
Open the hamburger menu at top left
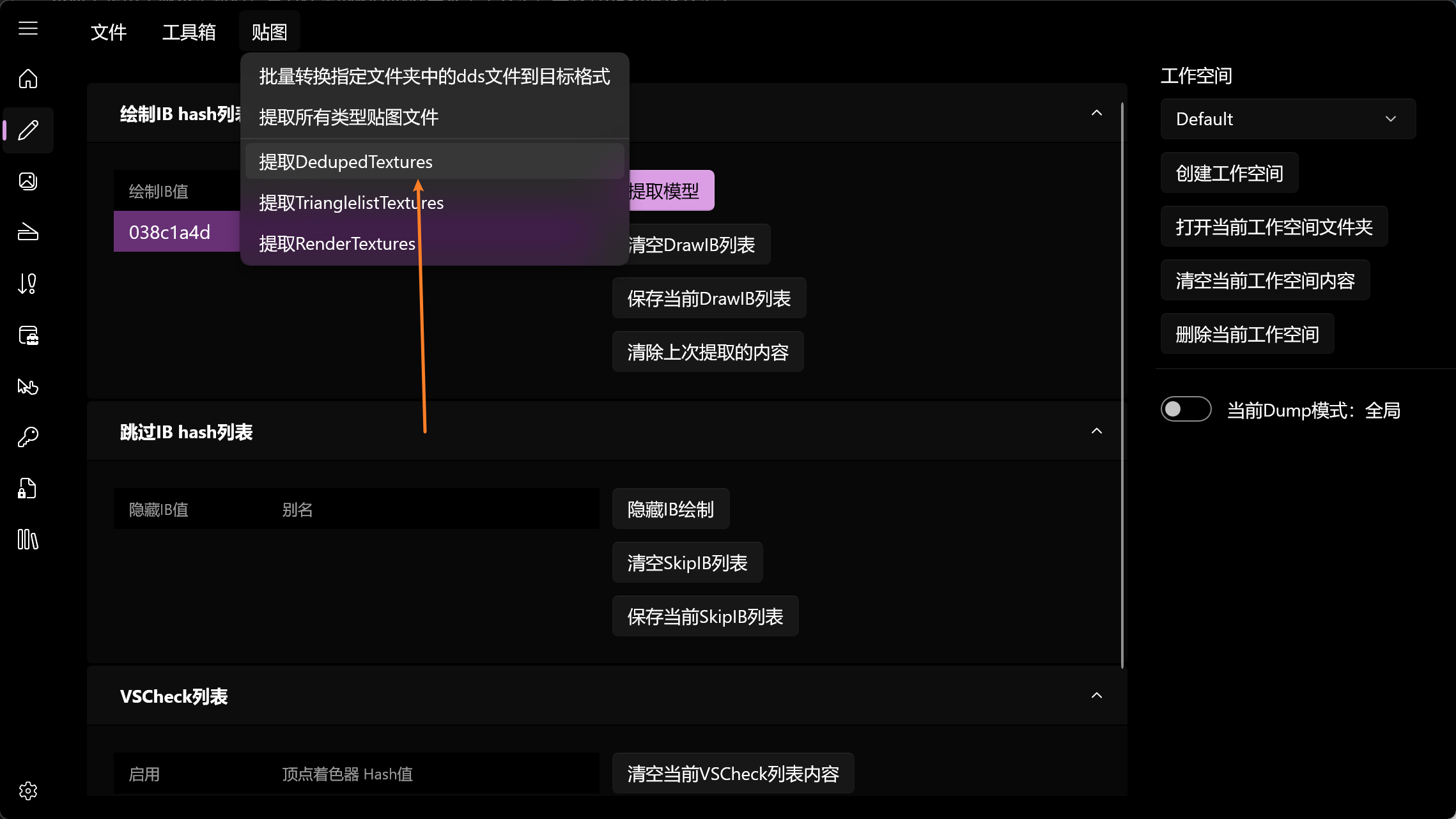tap(28, 28)
